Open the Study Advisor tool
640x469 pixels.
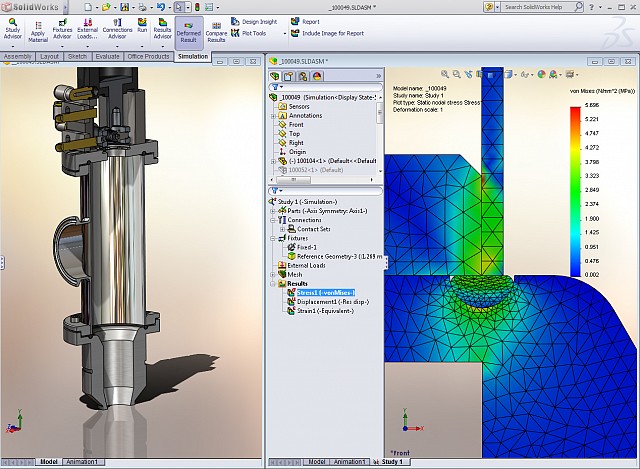point(13,29)
